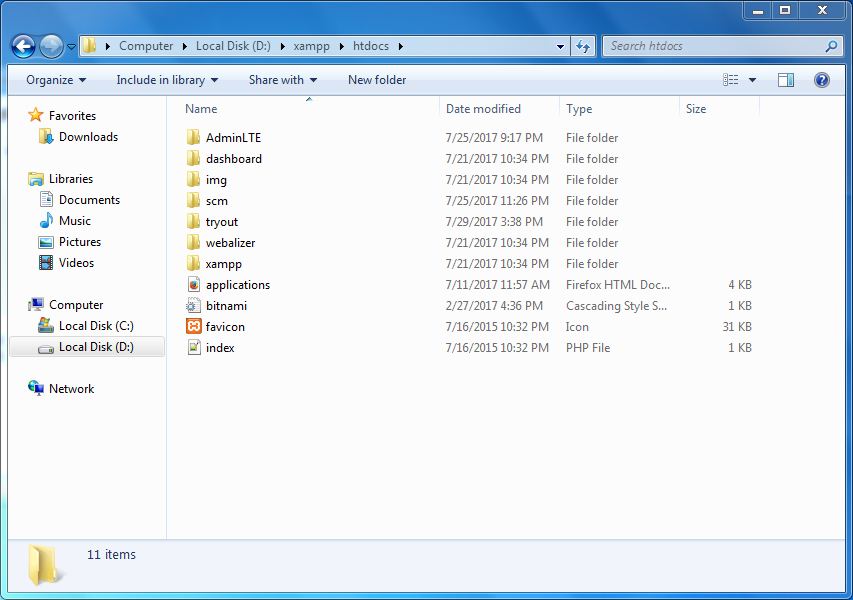This screenshot has height=600, width=853.
Task: Click the New folder button
Action: [377, 80]
